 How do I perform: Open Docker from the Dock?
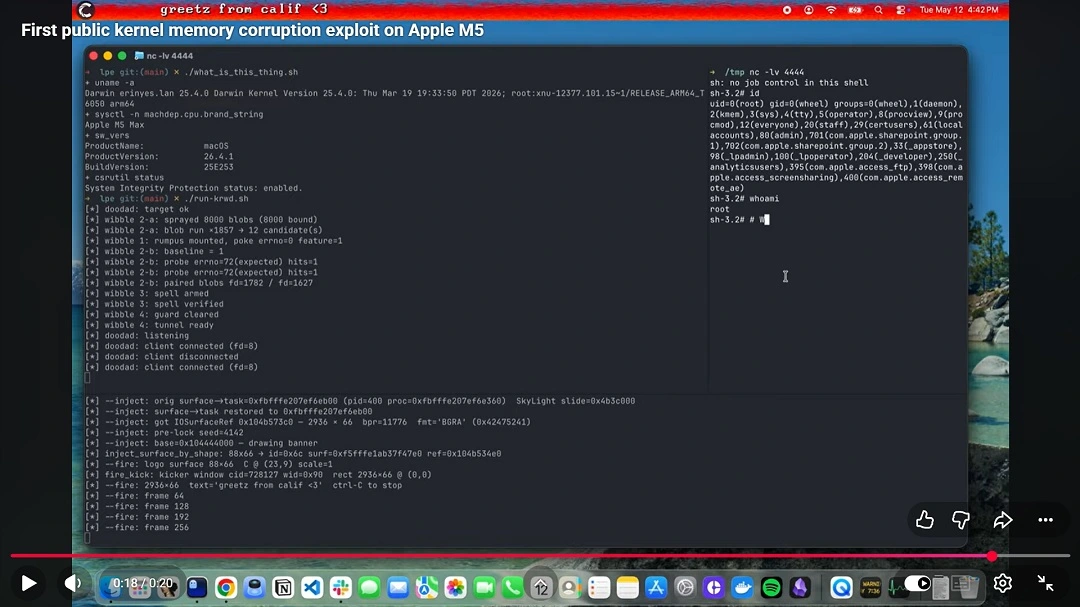pyautogui.click(x=742, y=587)
